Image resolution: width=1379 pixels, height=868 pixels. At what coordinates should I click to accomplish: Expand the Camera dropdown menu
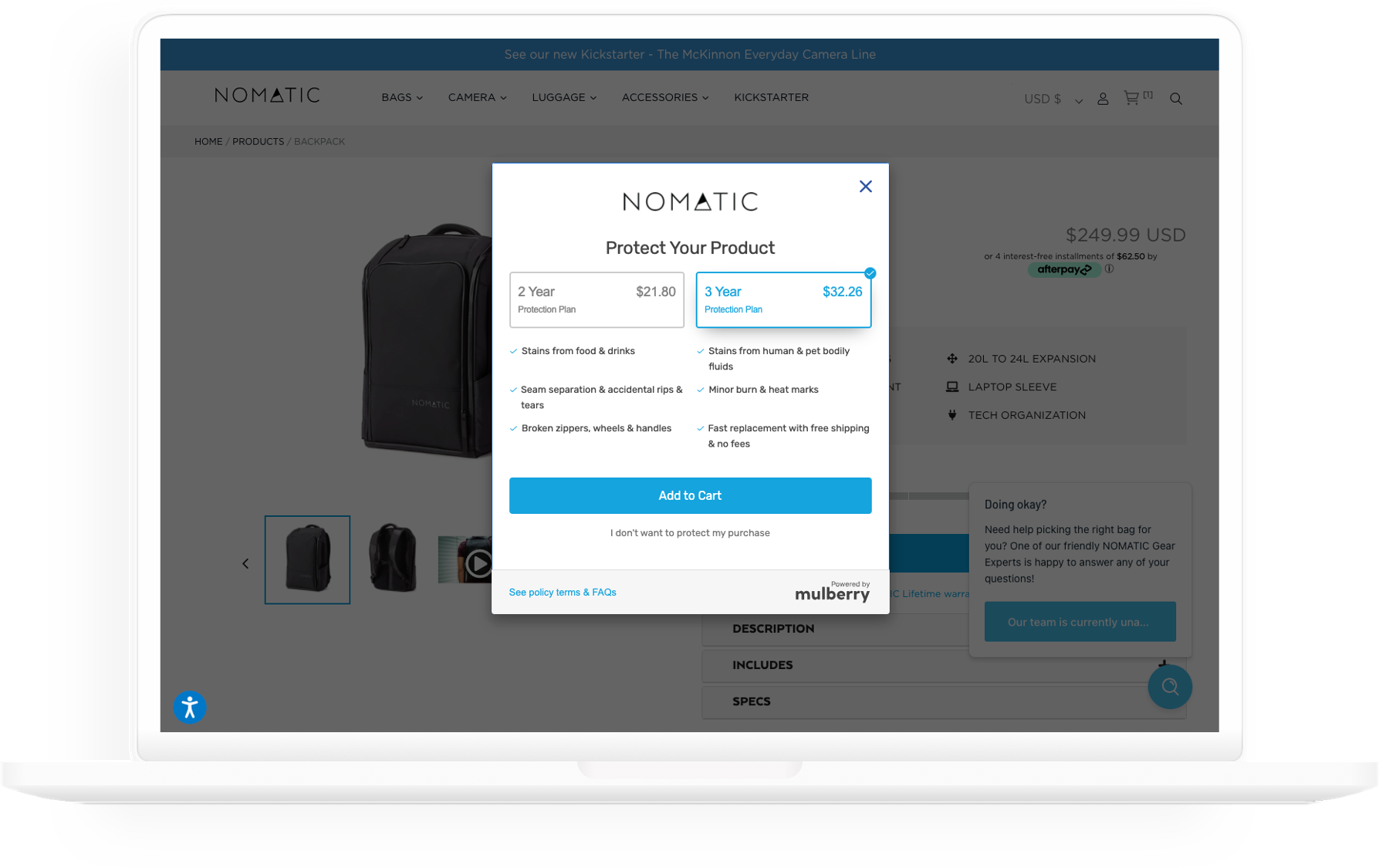[477, 98]
